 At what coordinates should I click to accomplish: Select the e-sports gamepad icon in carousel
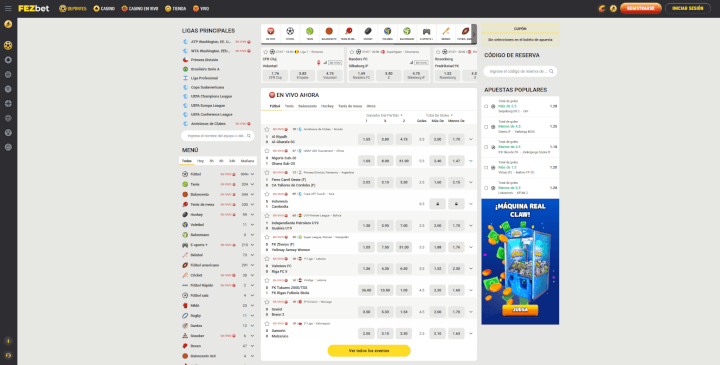tap(426, 31)
